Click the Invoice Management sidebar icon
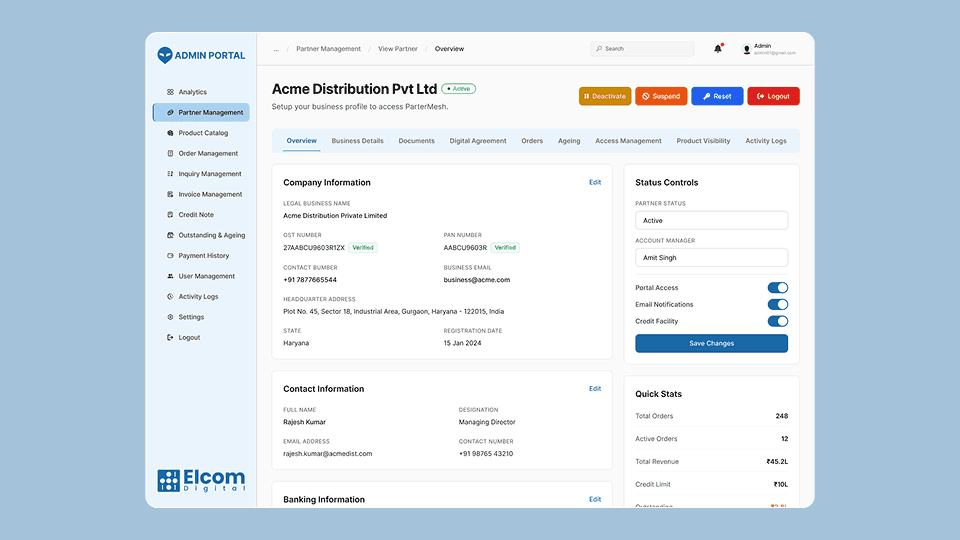Image resolution: width=960 pixels, height=540 pixels. (170, 194)
